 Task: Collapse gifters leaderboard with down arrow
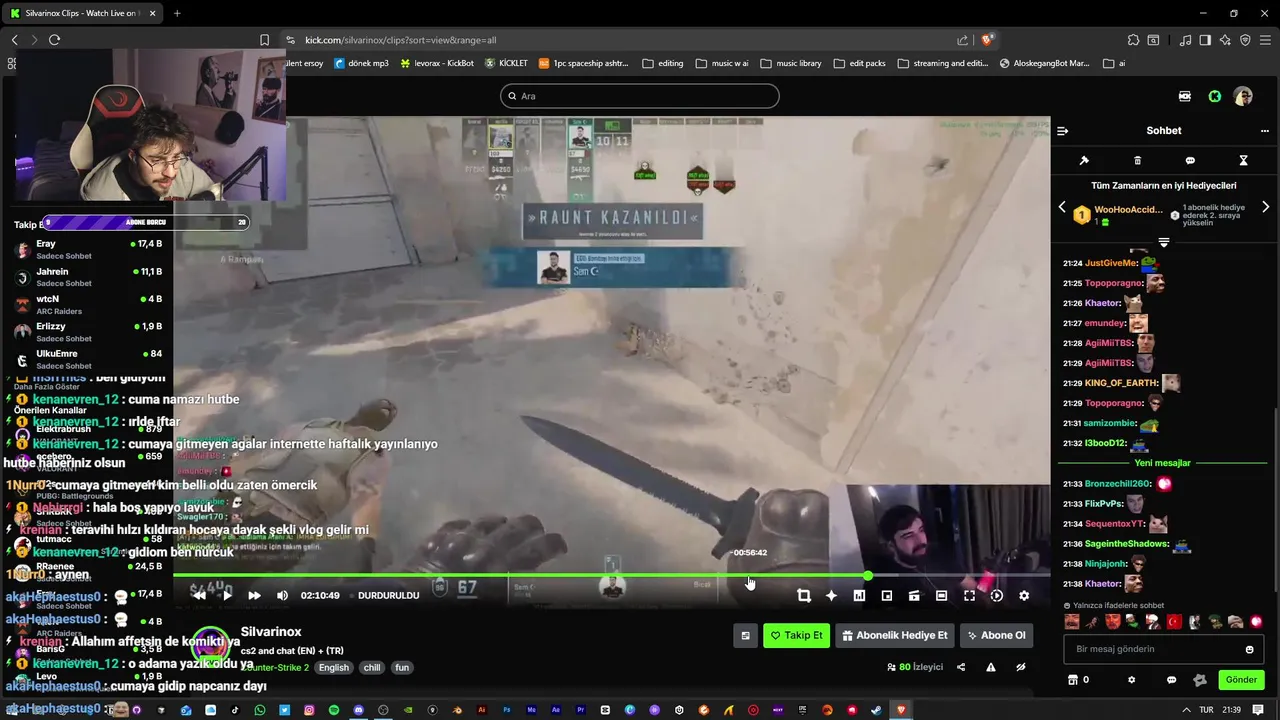1163,243
